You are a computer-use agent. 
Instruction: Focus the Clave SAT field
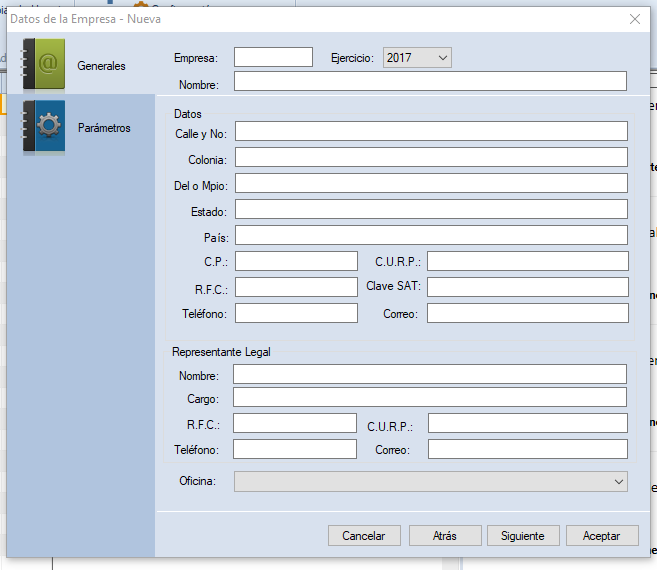click(527, 287)
